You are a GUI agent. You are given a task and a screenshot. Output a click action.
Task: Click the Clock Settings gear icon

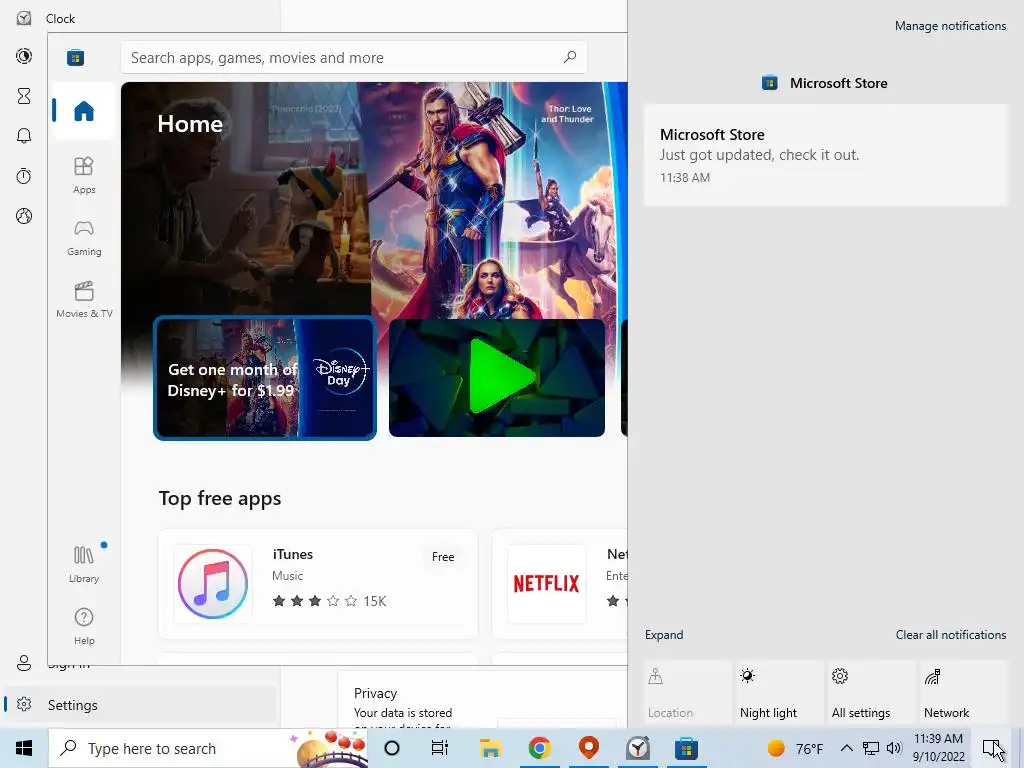coord(24,705)
